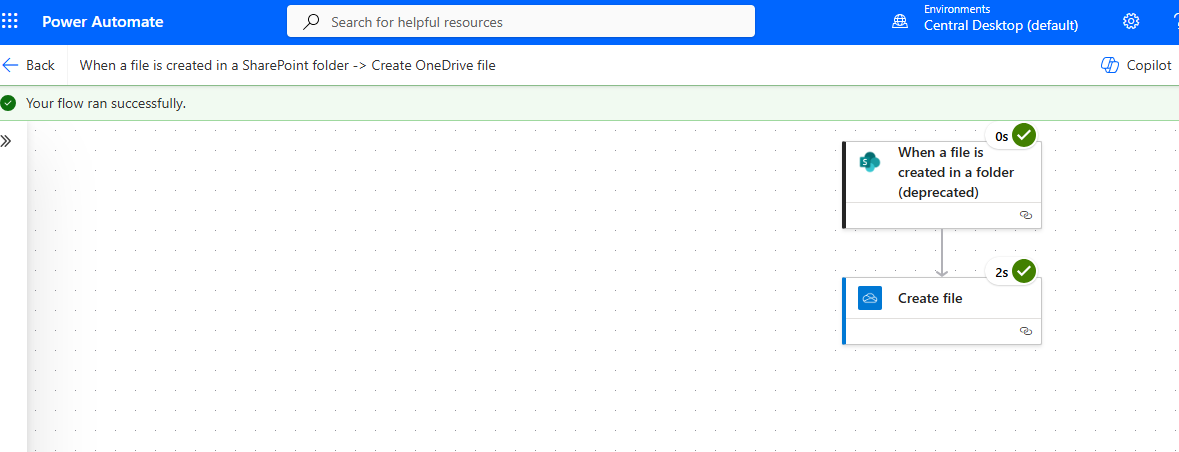Go Back to the previous page
1179x452 pixels.
[x=29, y=65]
